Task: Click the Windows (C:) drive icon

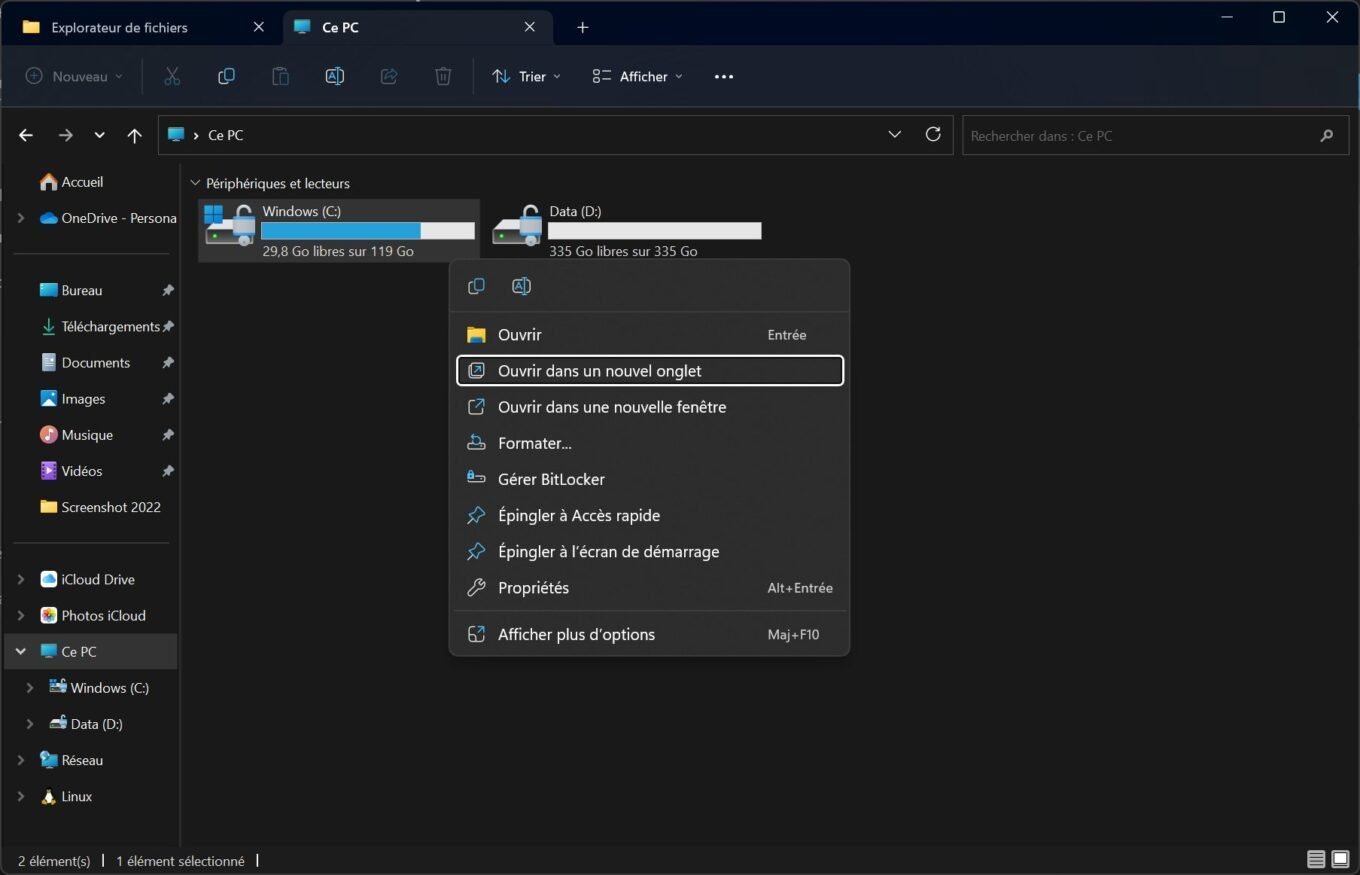Action: 229,224
